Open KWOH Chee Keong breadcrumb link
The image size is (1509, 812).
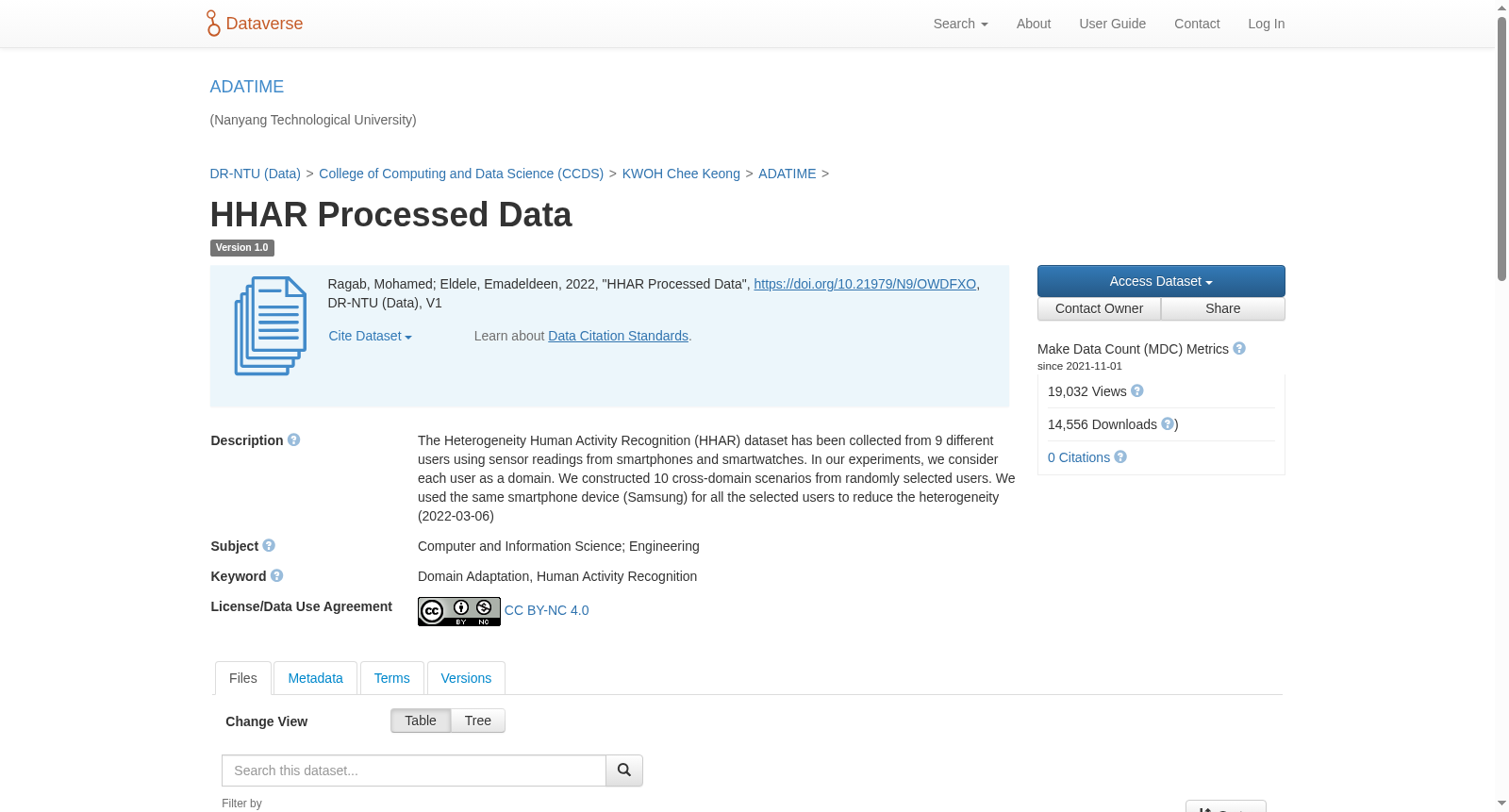681,174
